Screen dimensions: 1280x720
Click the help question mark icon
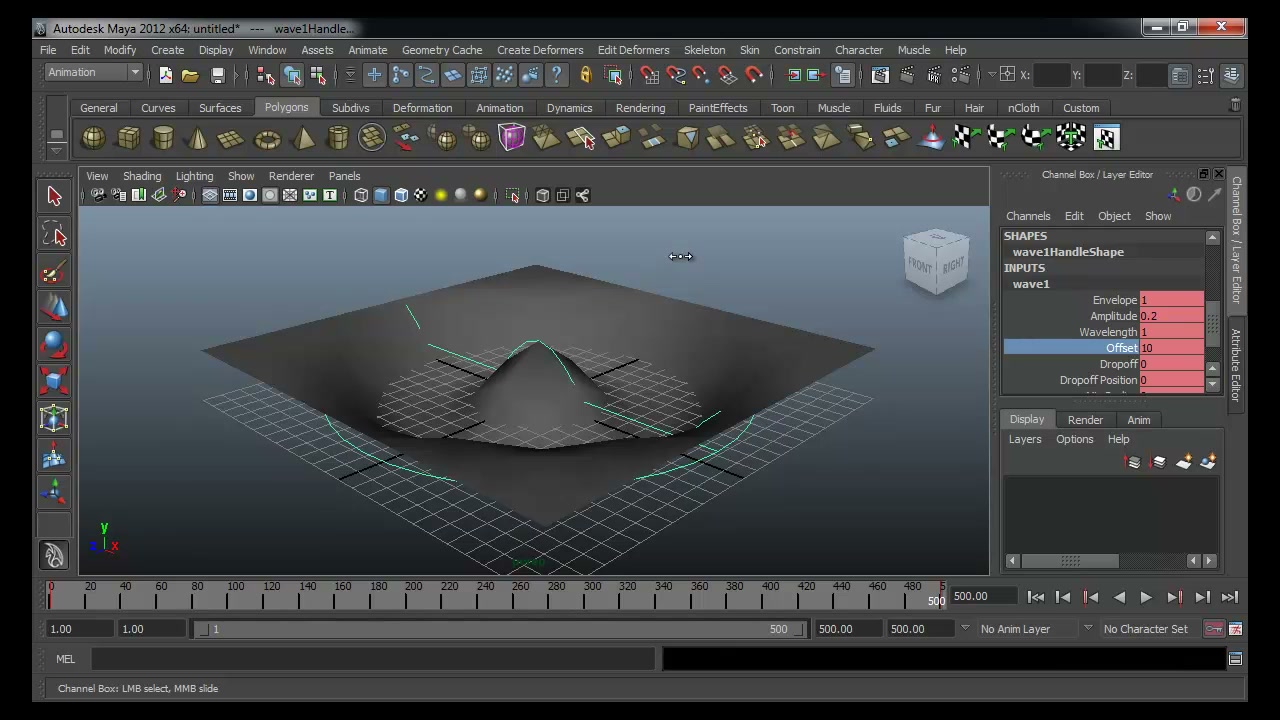pyautogui.click(x=557, y=75)
